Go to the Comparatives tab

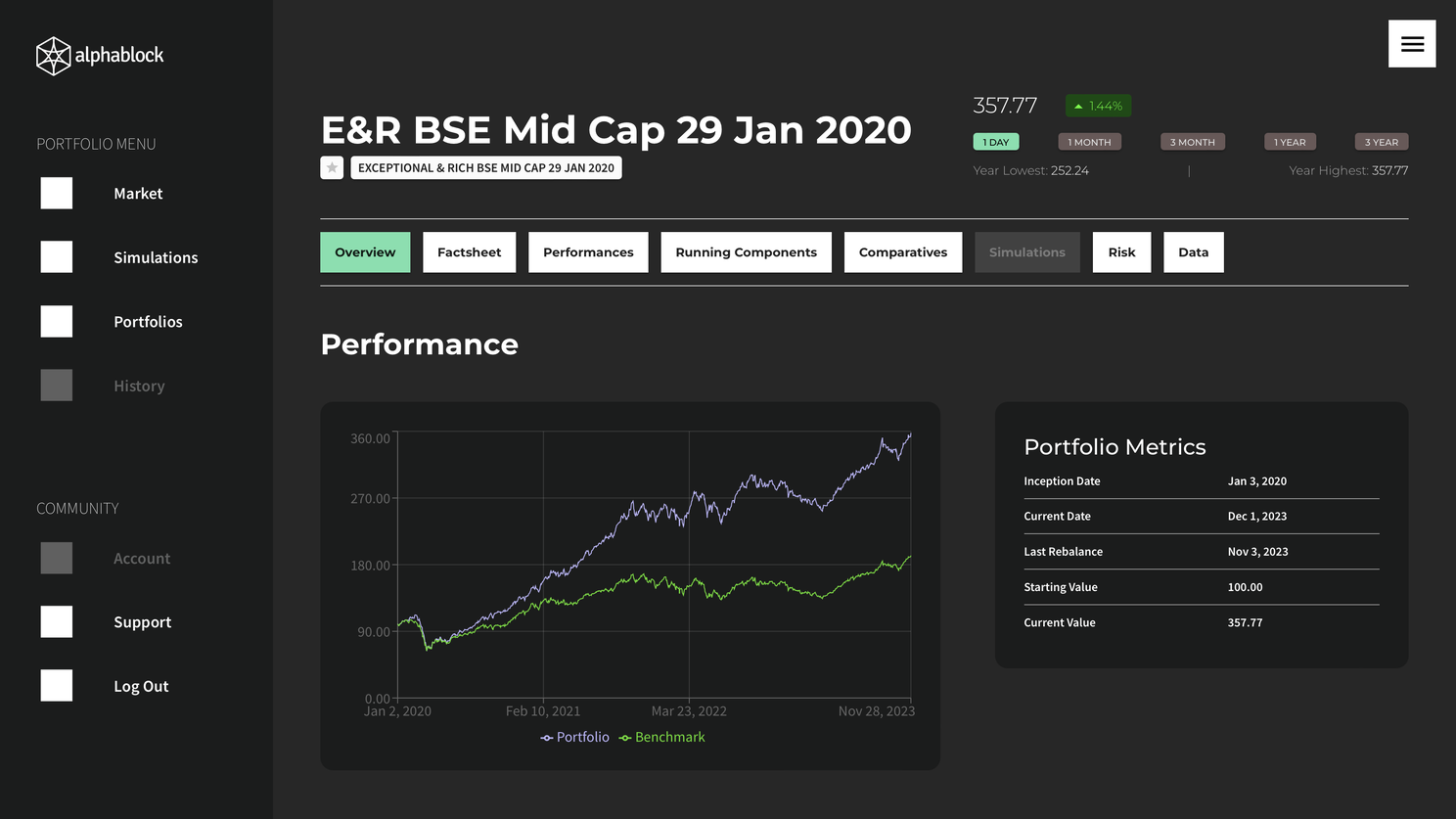902,252
